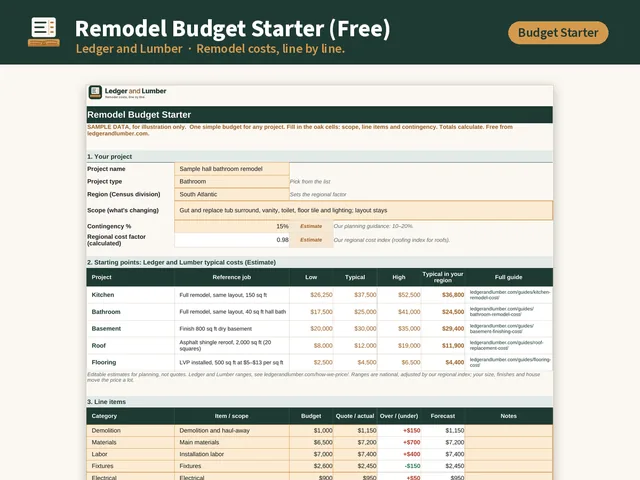
Task: Open the flooring-cost guide link
Action: click(509, 362)
